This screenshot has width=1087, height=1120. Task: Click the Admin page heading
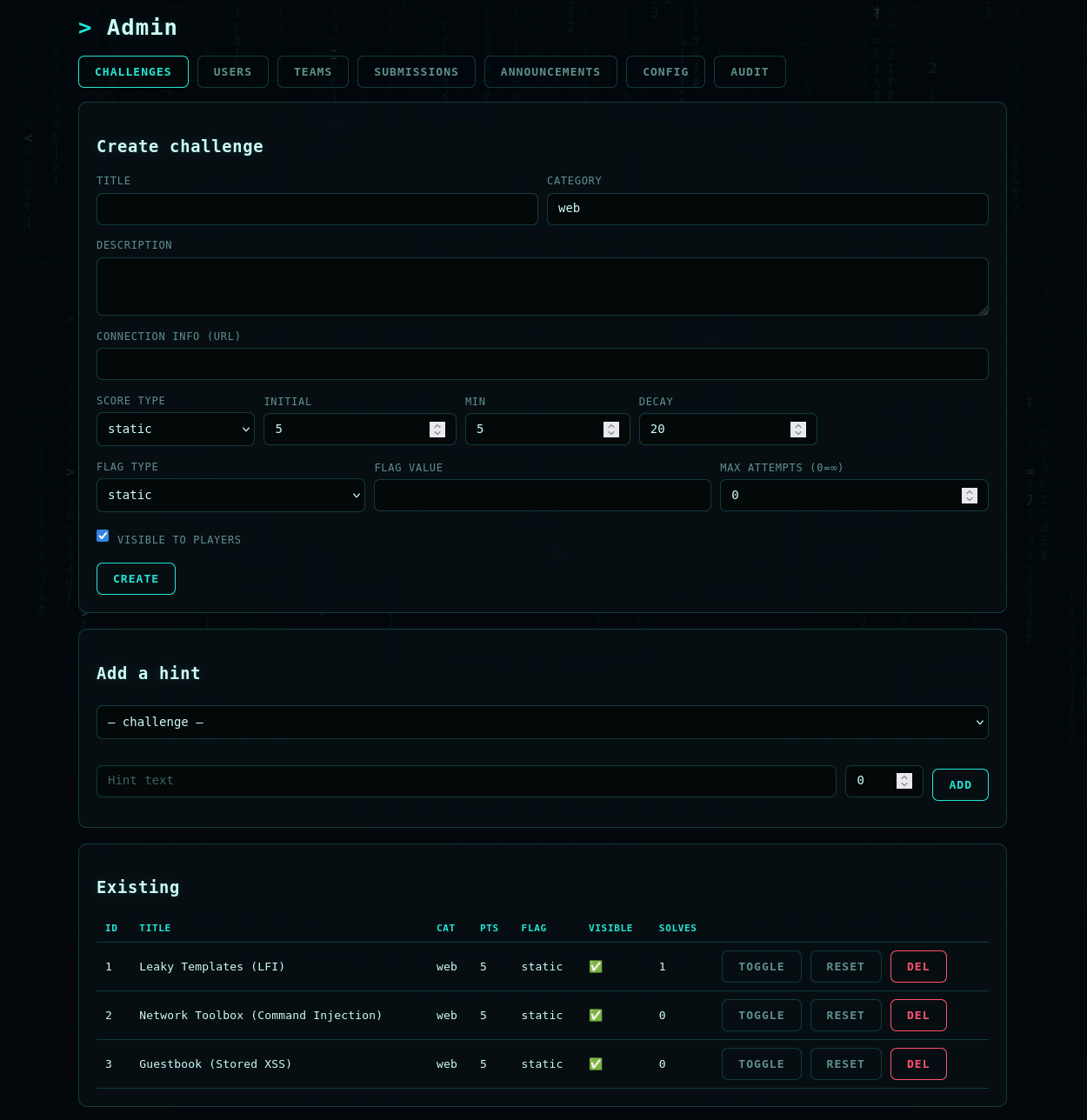point(128,28)
